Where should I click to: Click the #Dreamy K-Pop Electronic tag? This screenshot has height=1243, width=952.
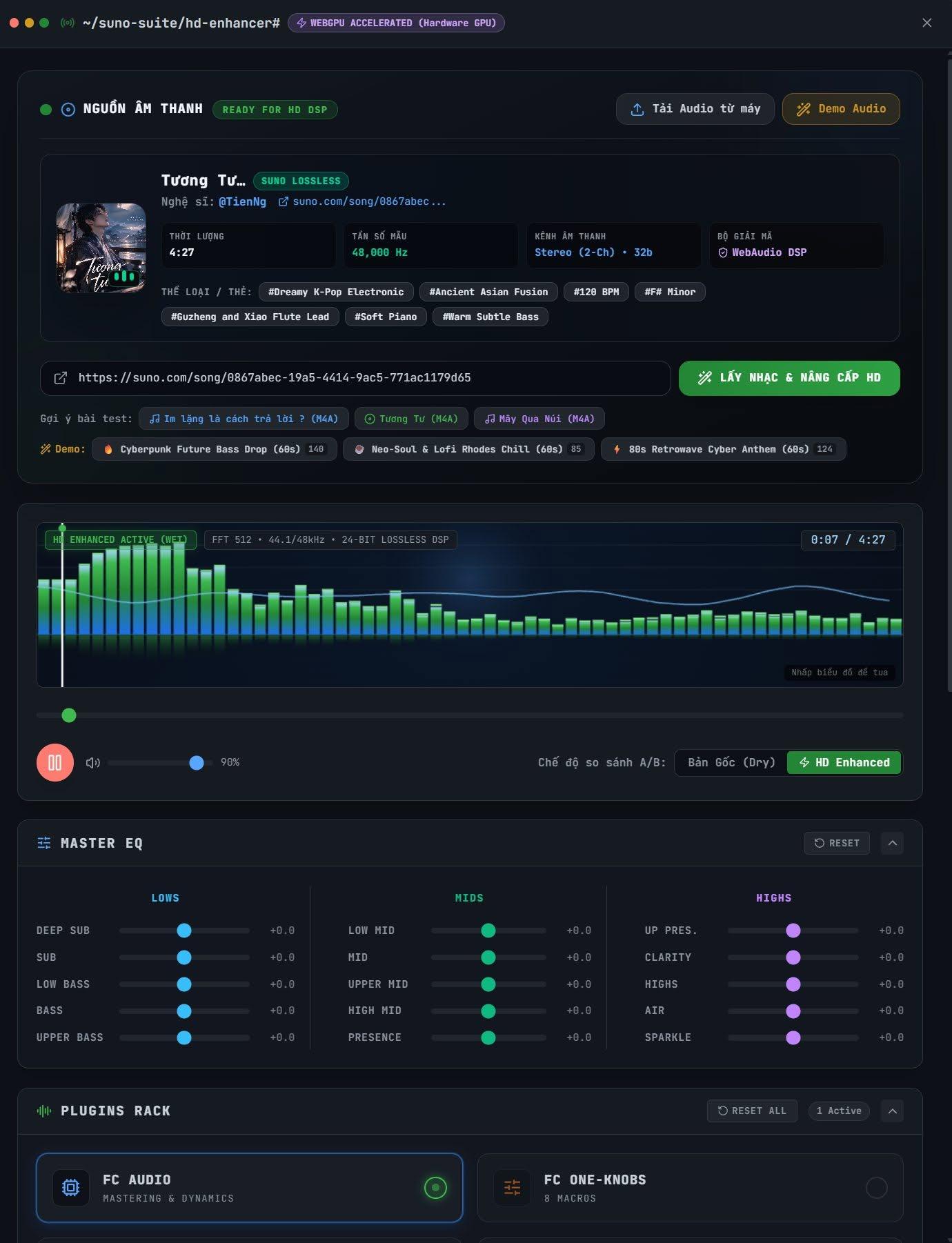tap(336, 292)
